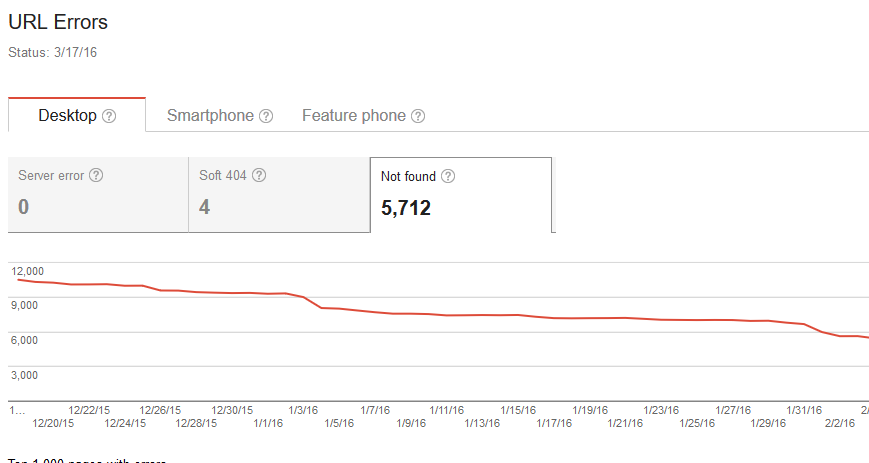Click the help icon beside Smartphone
This screenshot has width=869, height=463.
266,116
